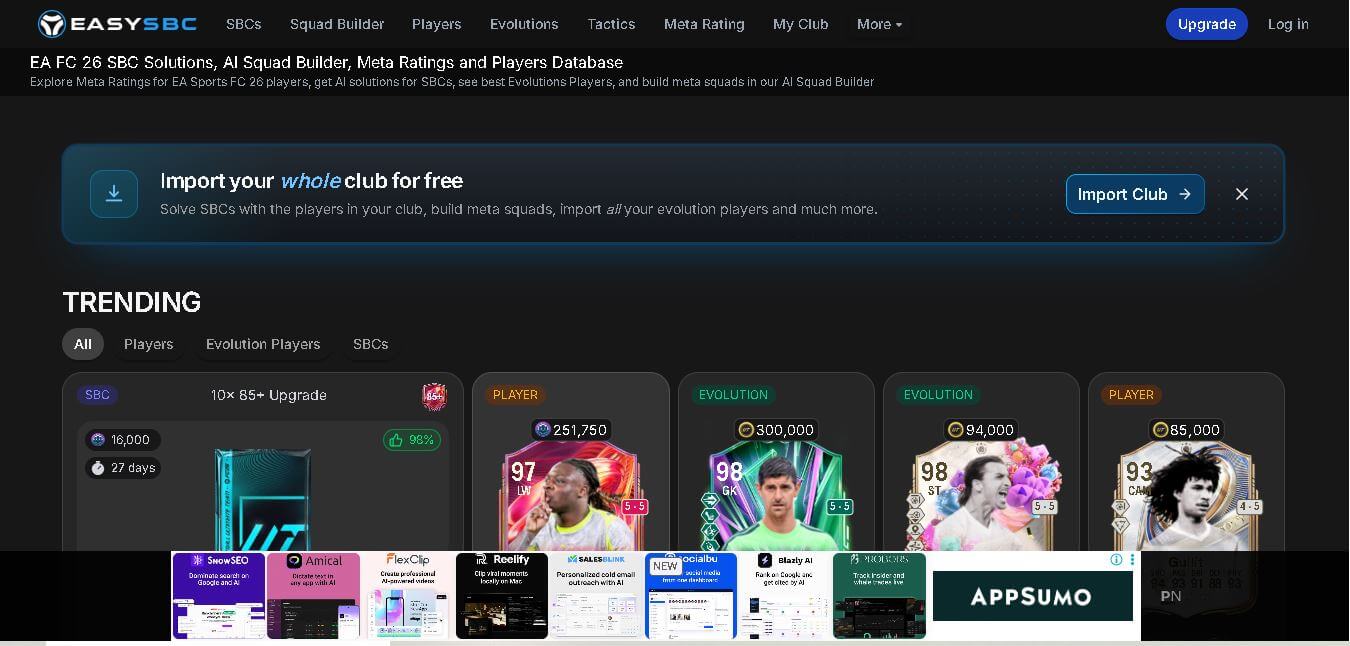Image resolution: width=1350 pixels, height=646 pixels.
Task: Open the Meta Rating page
Action: [704, 24]
